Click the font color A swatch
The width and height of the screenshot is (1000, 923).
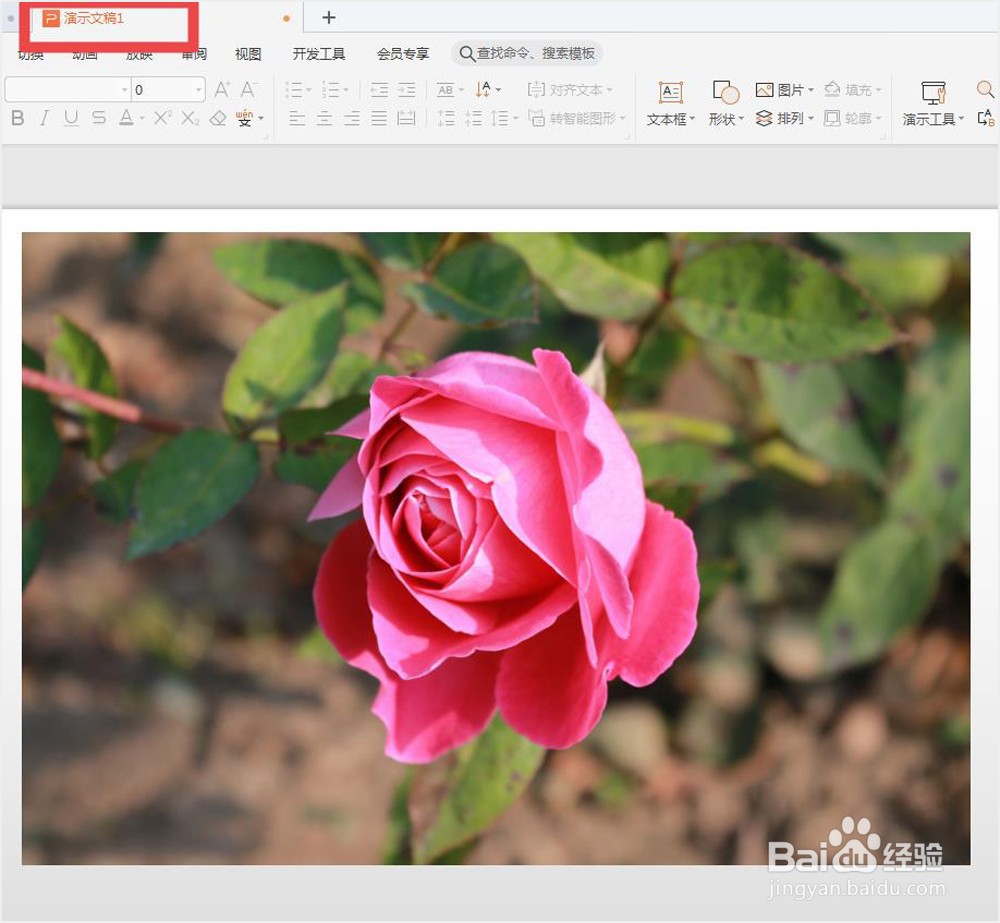(126, 118)
